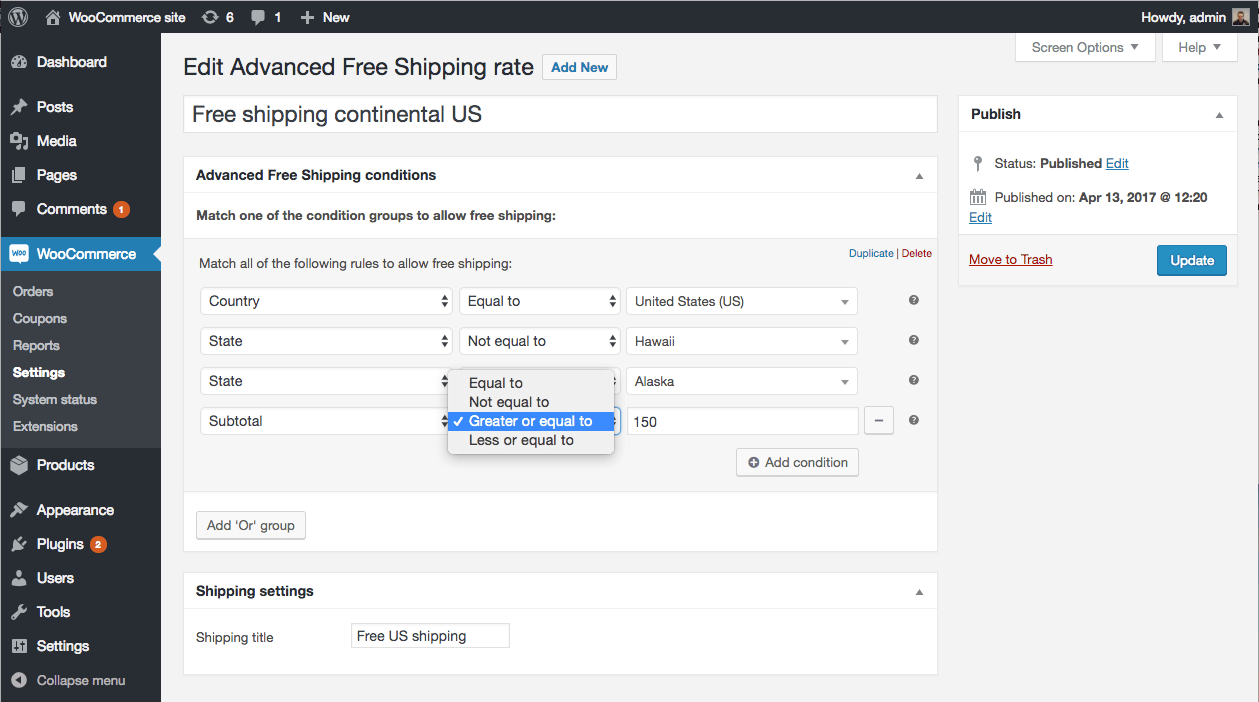This screenshot has width=1259, height=702.
Task: Click the admin avatar in top bar
Action: pos(1240,17)
